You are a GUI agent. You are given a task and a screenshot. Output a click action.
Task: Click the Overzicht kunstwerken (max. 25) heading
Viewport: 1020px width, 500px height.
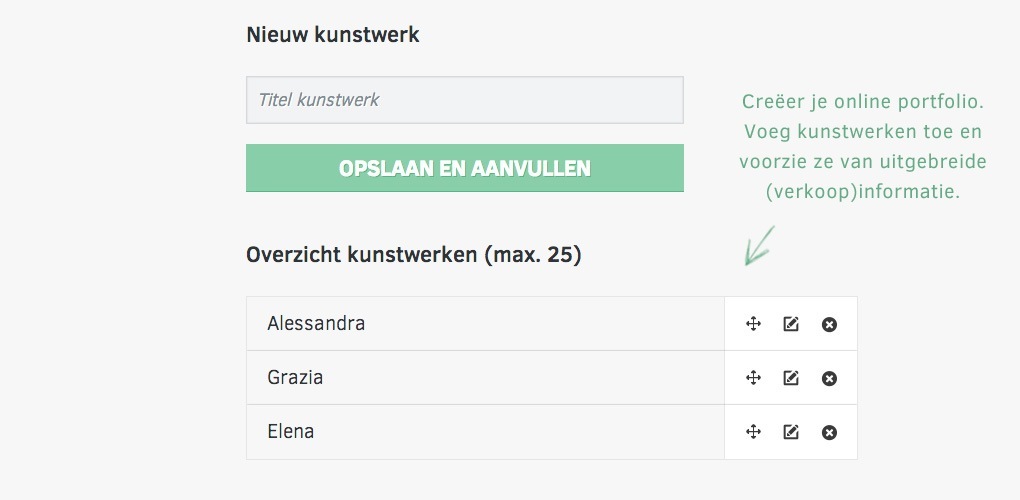414,255
